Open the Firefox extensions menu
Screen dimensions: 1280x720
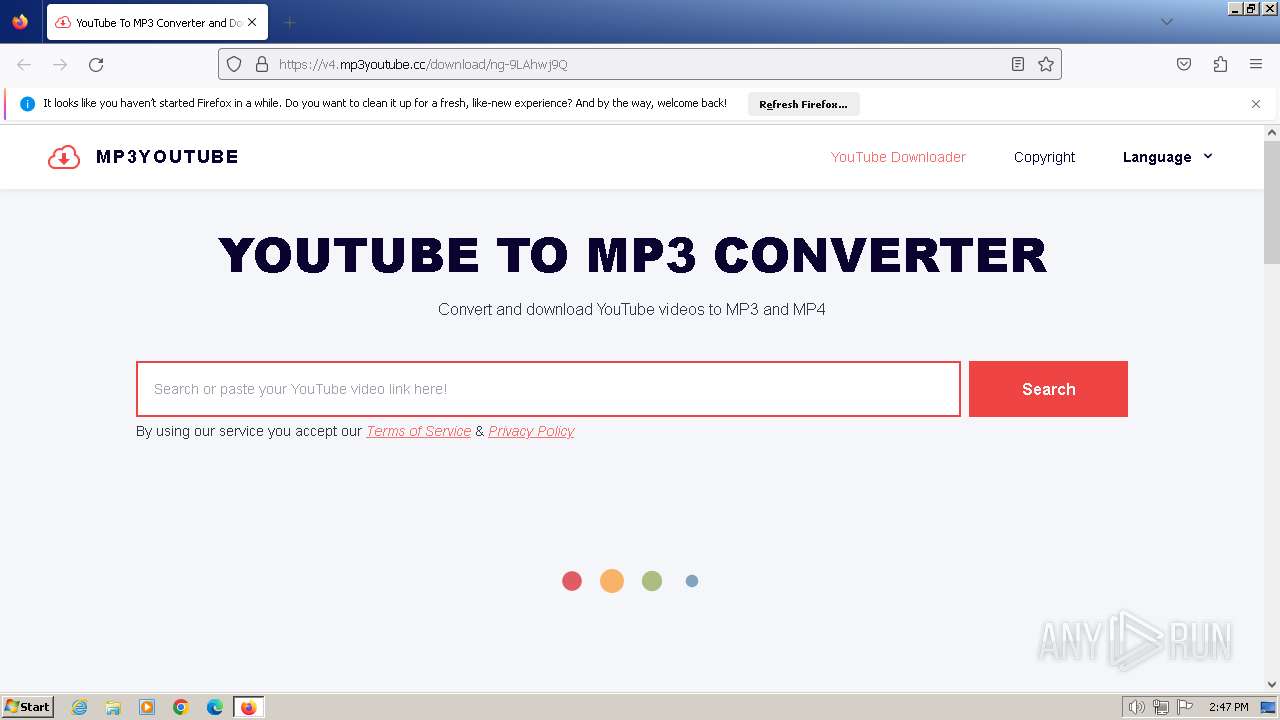(1220, 64)
